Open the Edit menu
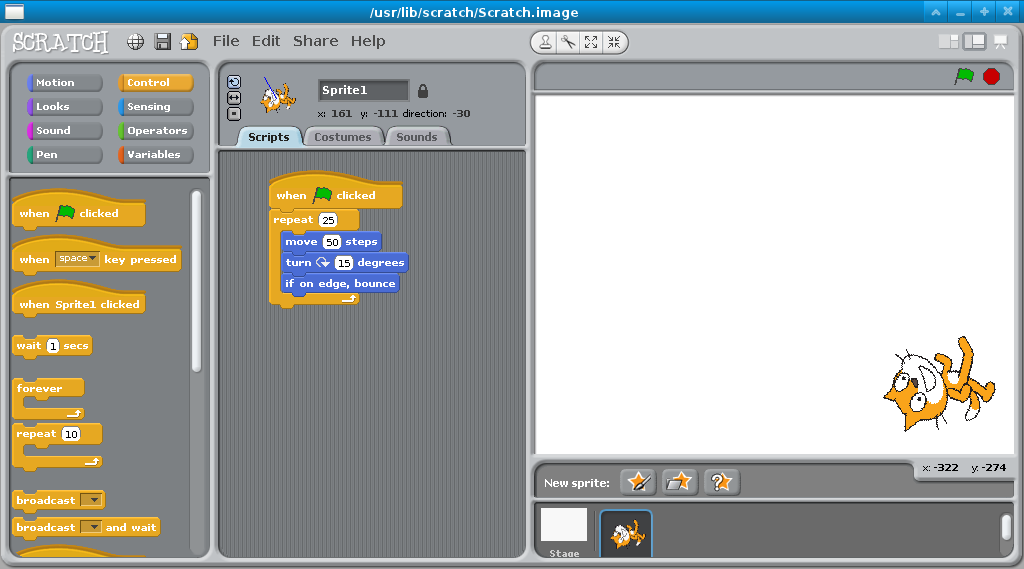Screen dimensions: 1024x569 (x=266, y=41)
